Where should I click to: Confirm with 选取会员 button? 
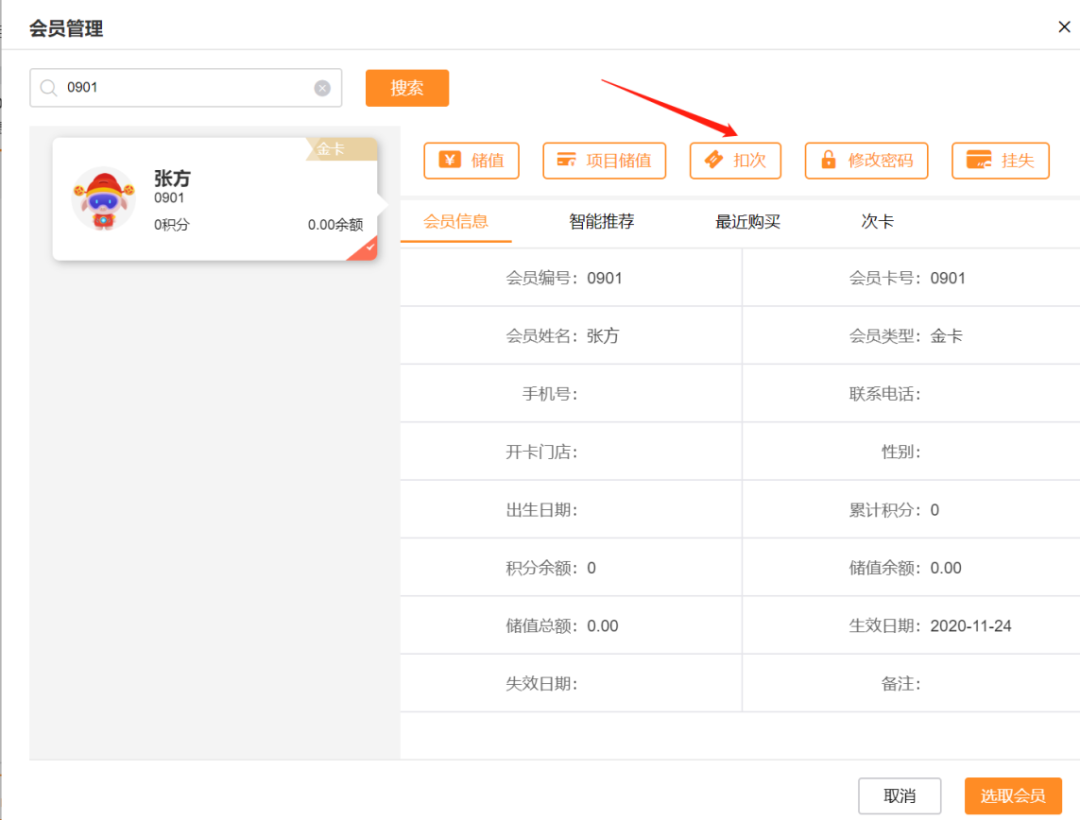tap(1013, 796)
